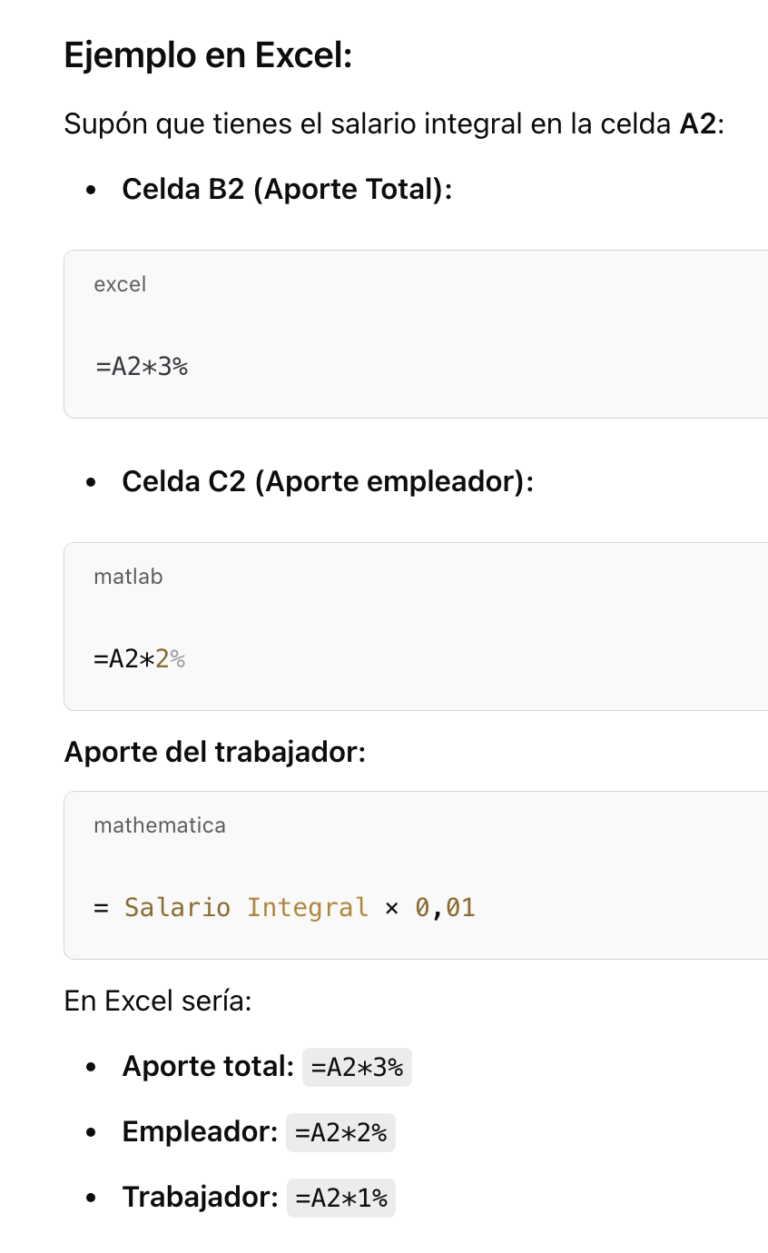768x1253 pixels.
Task: Select the "Celda B2 (Aporte Total):" bullet text
Action: [287, 188]
